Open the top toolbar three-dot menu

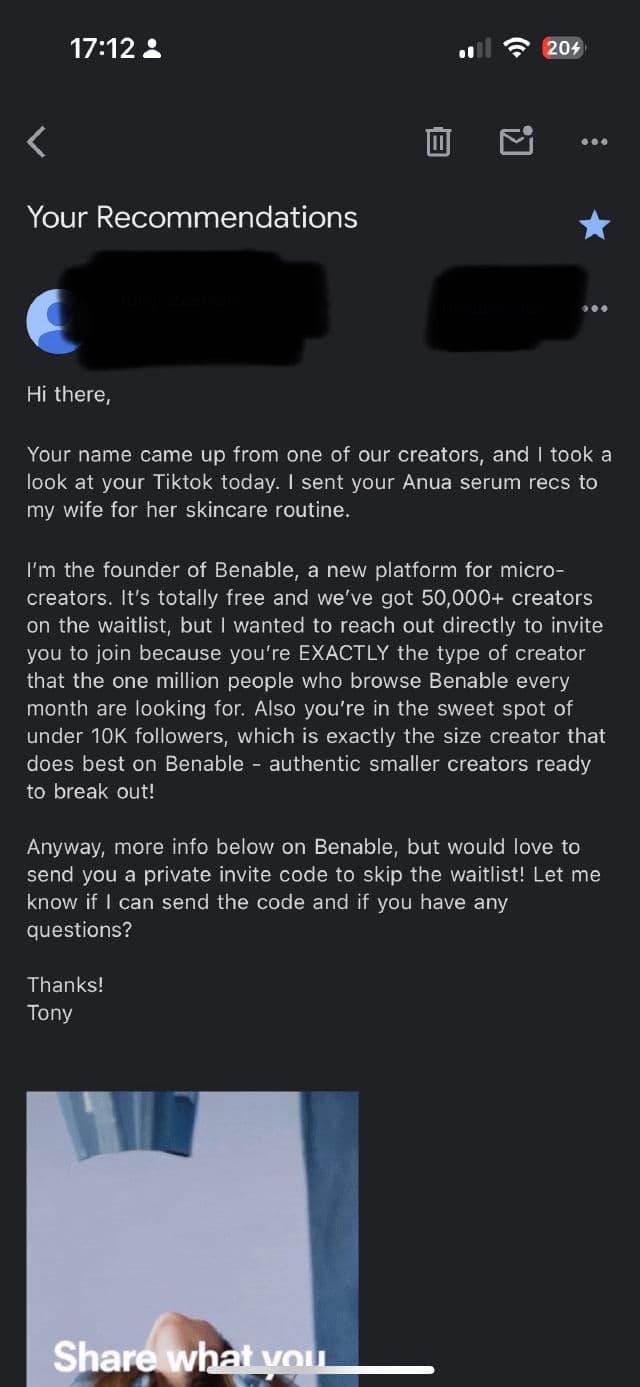(594, 142)
